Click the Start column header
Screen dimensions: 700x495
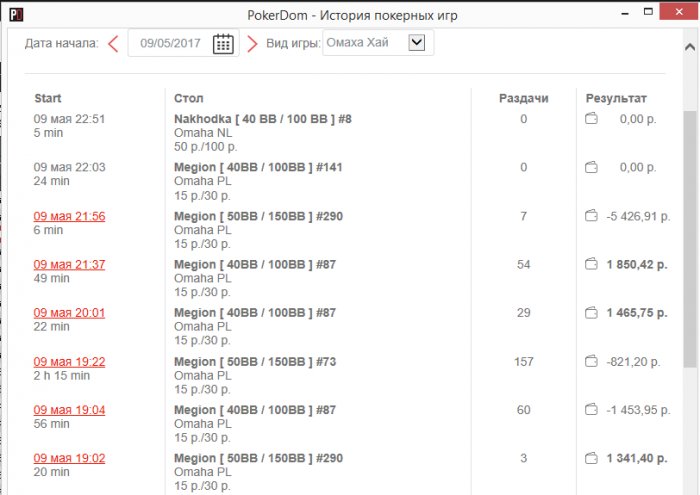click(x=48, y=98)
